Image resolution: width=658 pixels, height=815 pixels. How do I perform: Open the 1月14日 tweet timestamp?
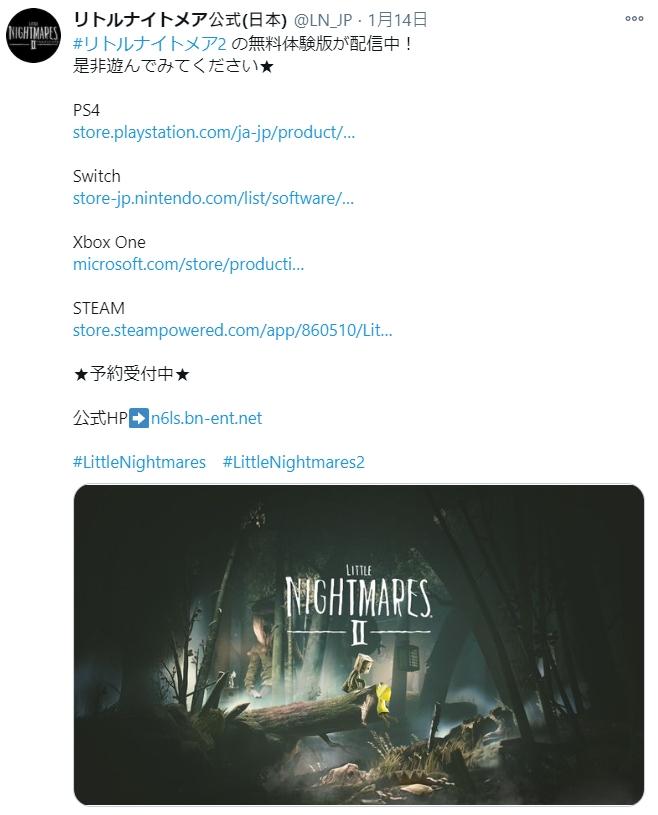[x=398, y=20]
